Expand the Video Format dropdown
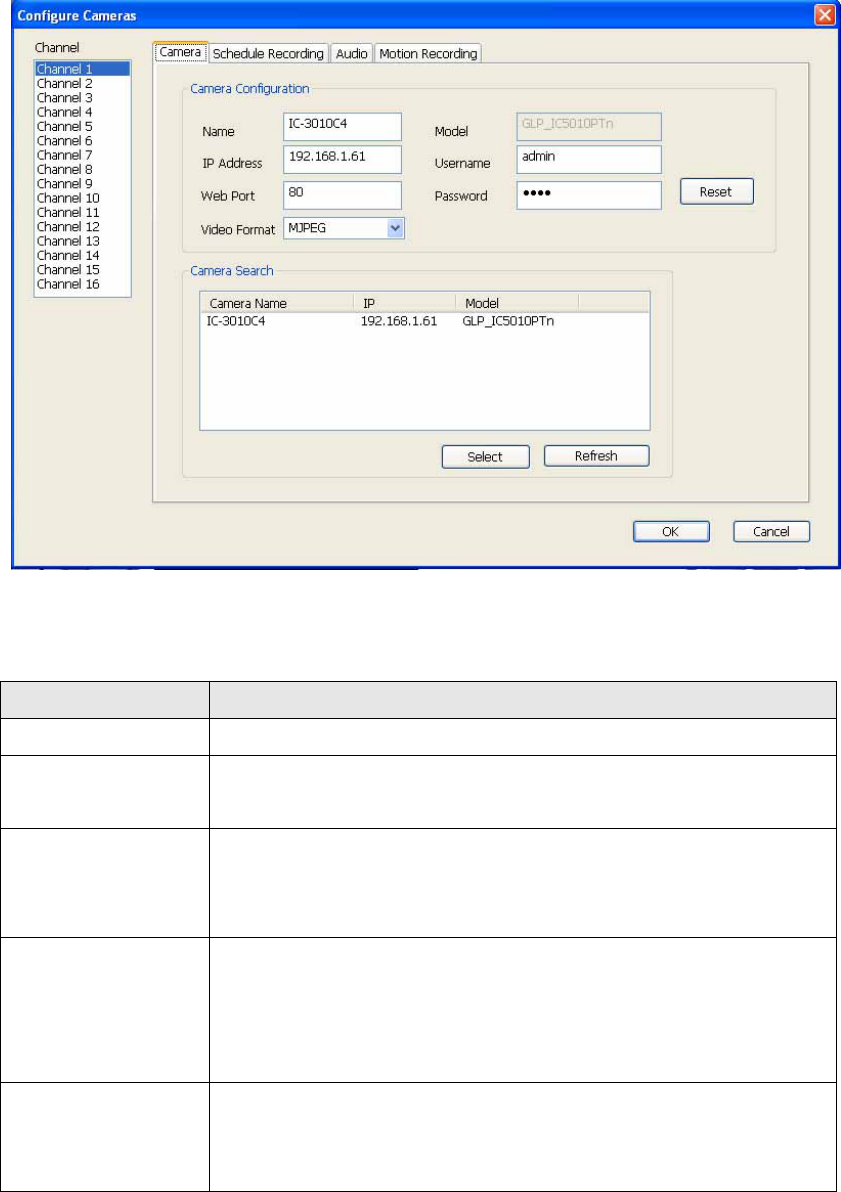The height and width of the screenshot is (1192, 841). tap(395, 228)
